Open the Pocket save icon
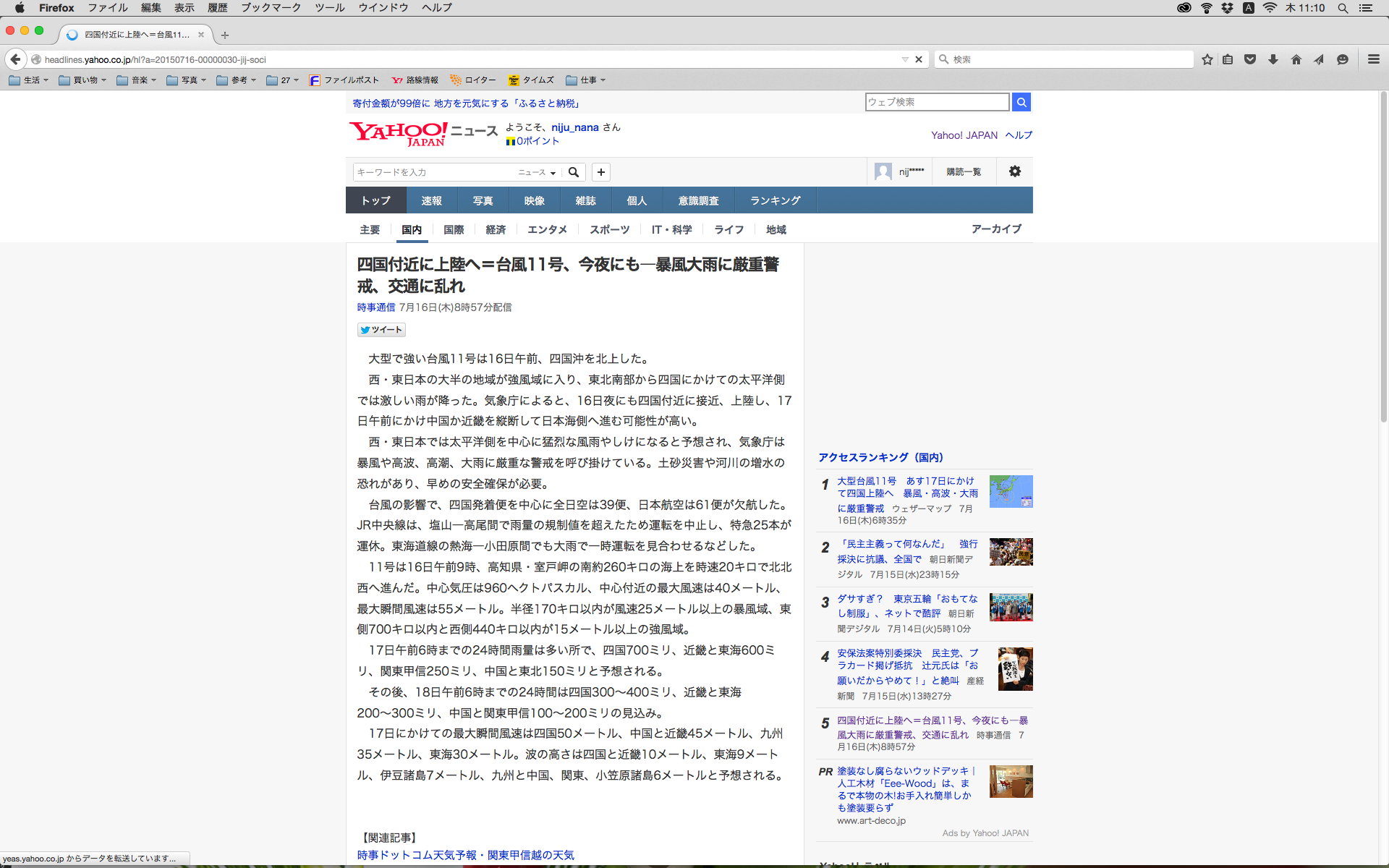Screen dimensions: 1389x868 [x=1250, y=59]
